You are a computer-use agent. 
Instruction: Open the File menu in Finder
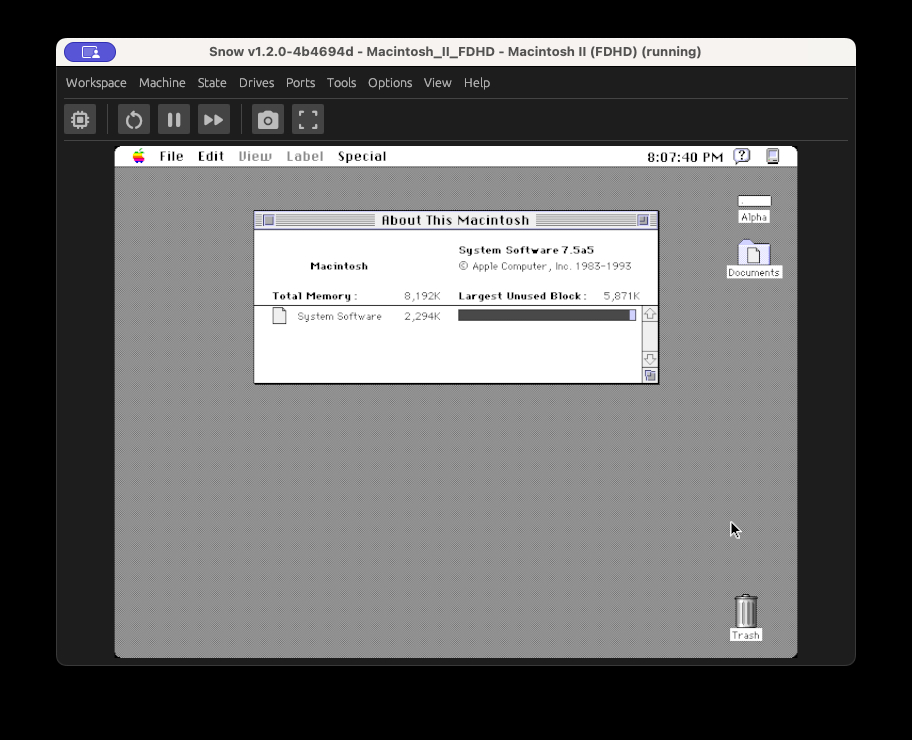point(171,156)
